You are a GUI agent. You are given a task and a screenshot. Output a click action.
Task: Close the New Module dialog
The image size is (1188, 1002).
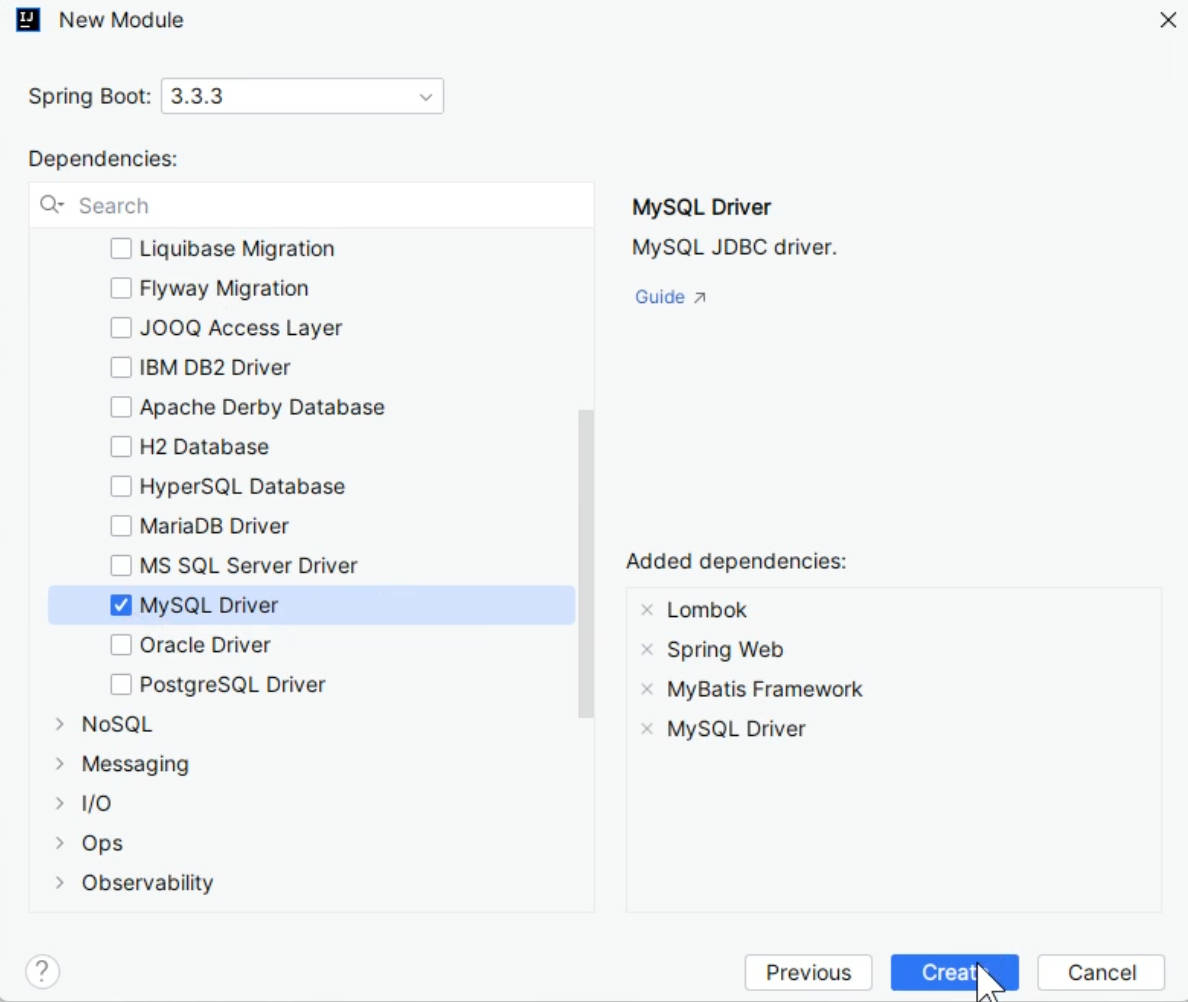[1167, 20]
